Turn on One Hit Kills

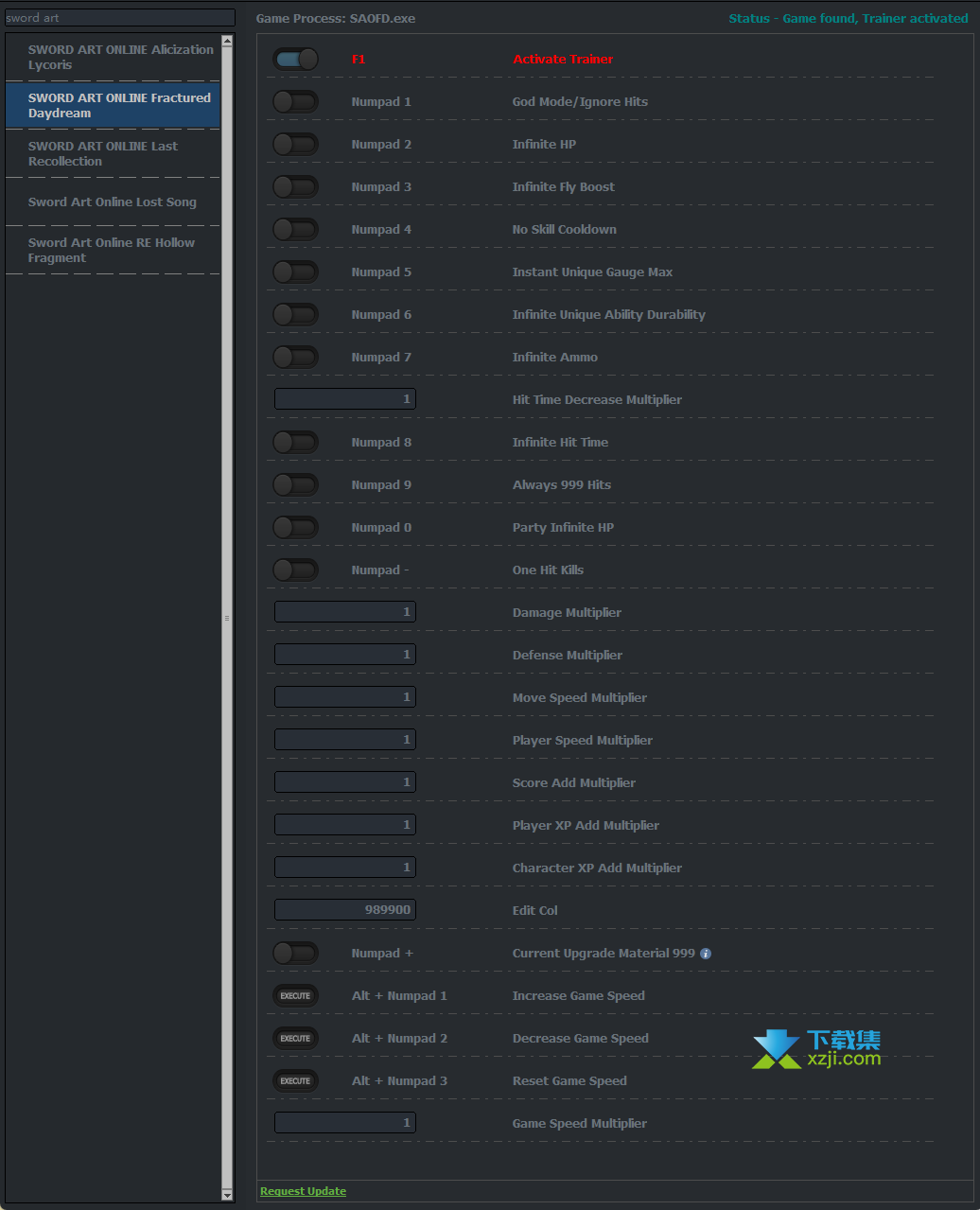pyautogui.click(x=295, y=570)
